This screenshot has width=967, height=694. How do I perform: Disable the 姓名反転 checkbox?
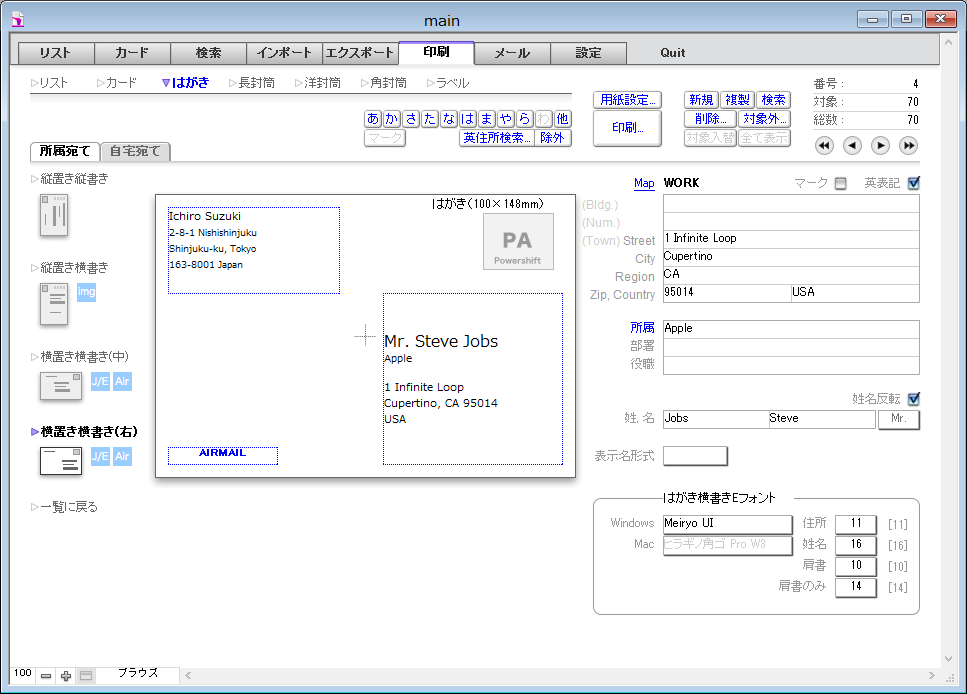[x=913, y=399]
